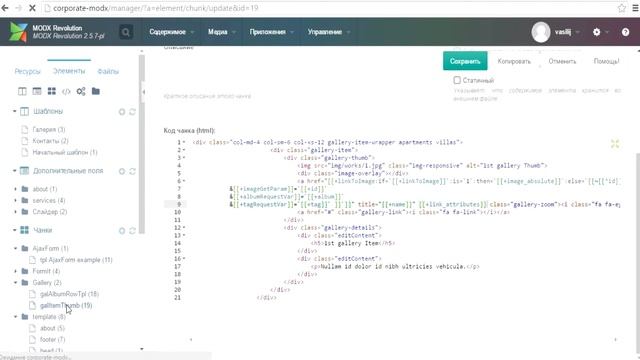Viewport: 640px width, 360px height.
Task: Click the Помощь! button
Action: pos(606,61)
